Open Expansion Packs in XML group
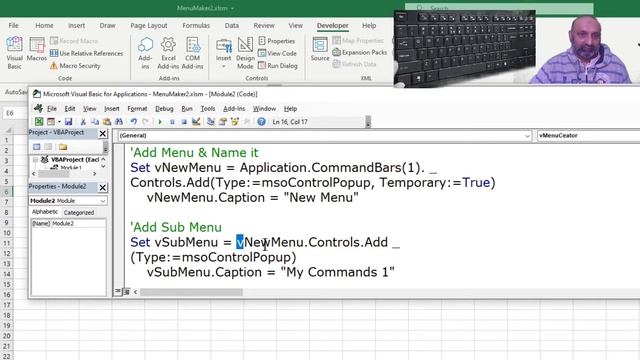Screen dimensions: 640x360 tap(360, 52)
